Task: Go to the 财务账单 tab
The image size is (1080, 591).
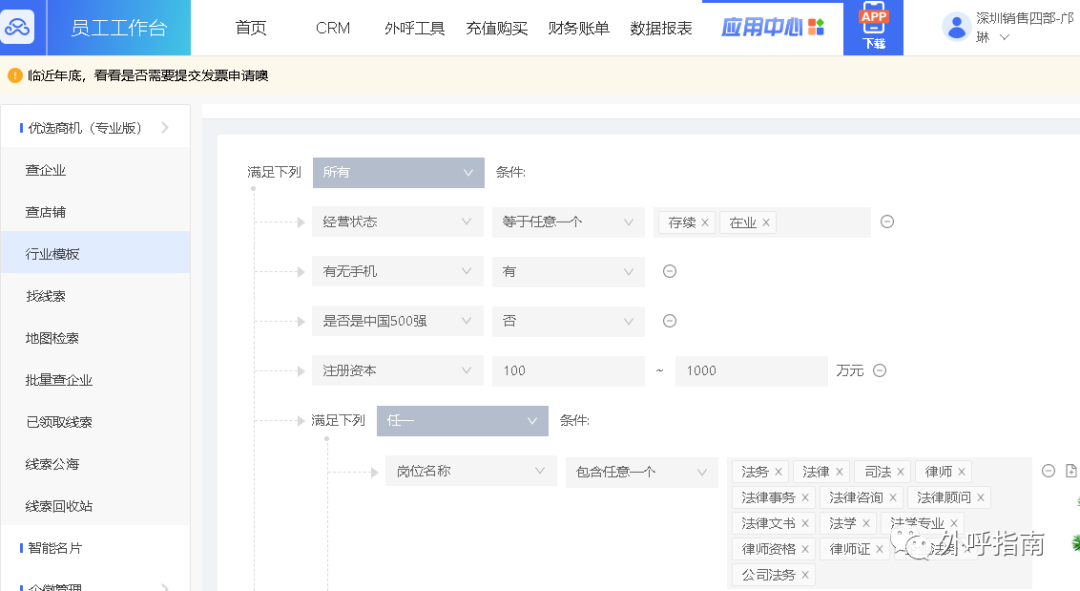Action: [x=578, y=28]
